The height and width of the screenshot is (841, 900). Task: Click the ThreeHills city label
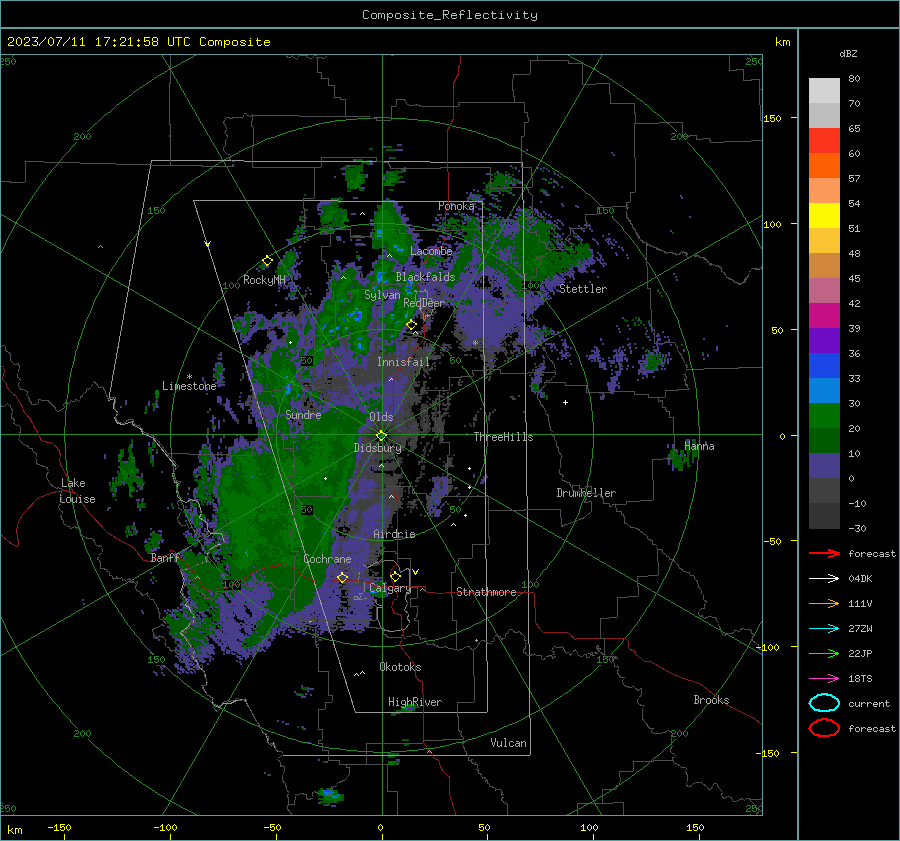pos(503,437)
